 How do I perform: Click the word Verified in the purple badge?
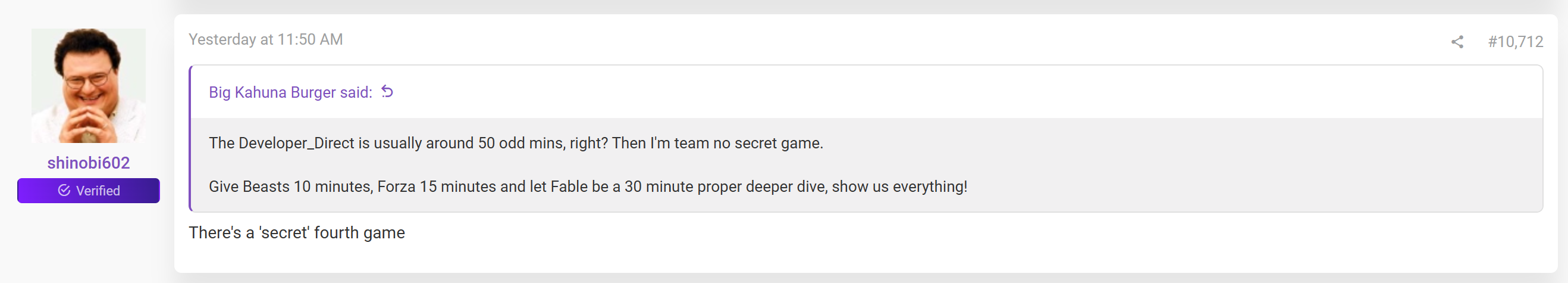tap(98, 191)
